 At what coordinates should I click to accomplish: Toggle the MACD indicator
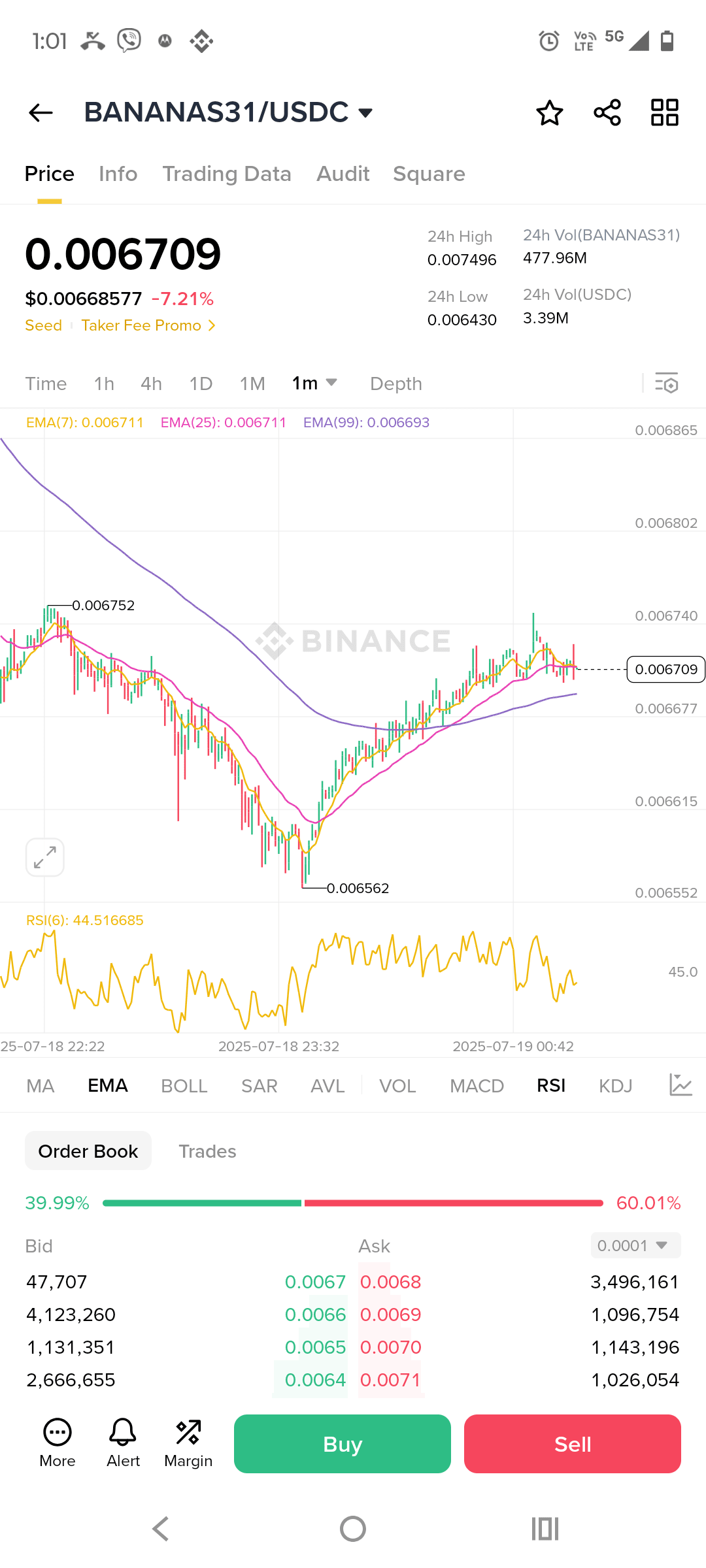click(x=477, y=1086)
